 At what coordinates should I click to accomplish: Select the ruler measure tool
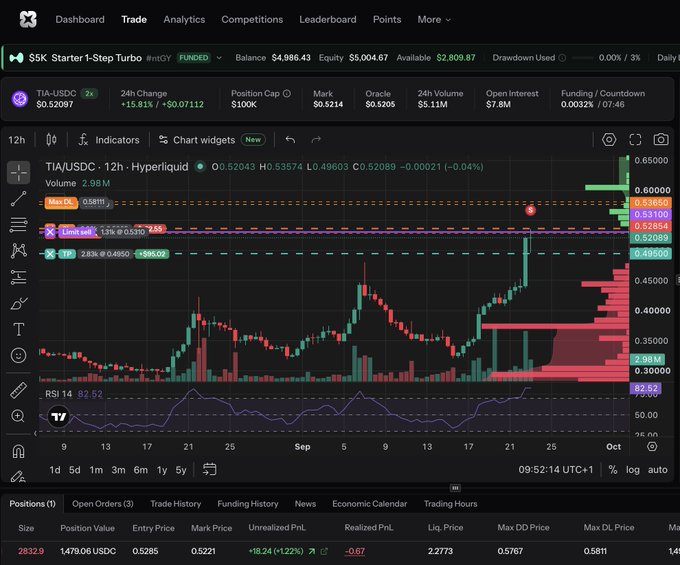tap(18, 390)
